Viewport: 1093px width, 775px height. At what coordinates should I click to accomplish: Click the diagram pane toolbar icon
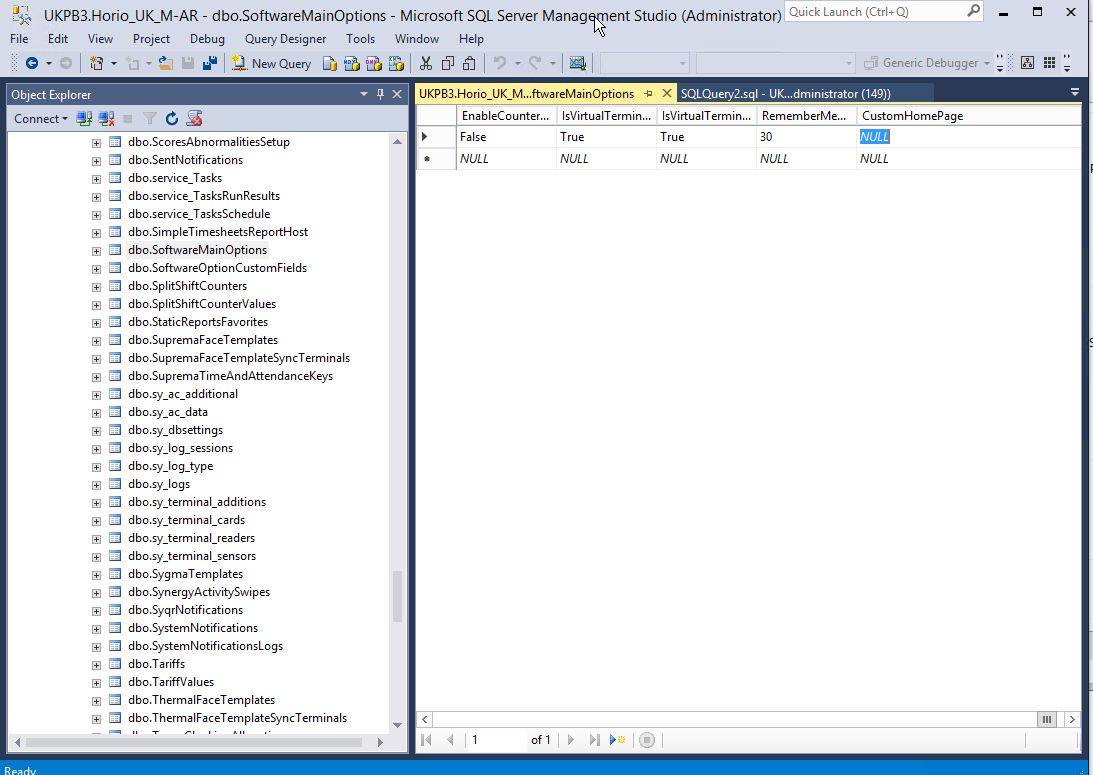(1027, 63)
